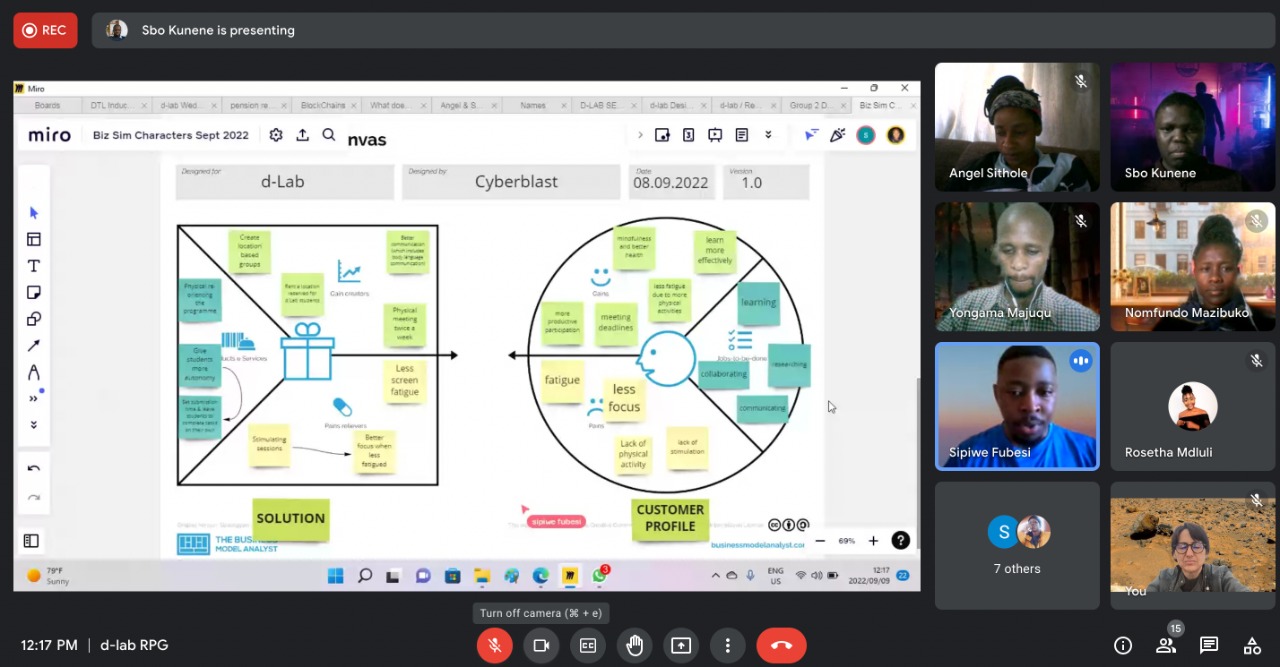
Task: Expand the hidden sidebar tools chevron
Action: 33,398
